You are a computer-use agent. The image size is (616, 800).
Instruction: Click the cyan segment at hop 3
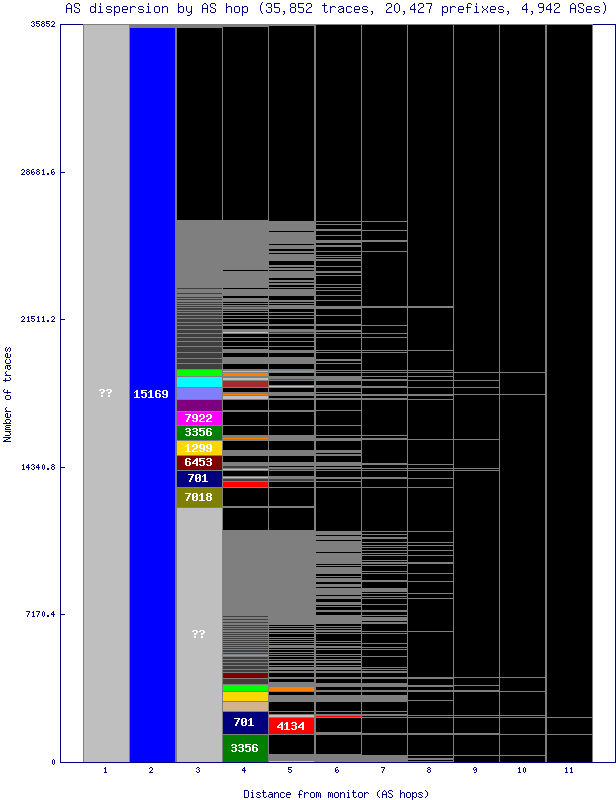pyautogui.click(x=198, y=382)
